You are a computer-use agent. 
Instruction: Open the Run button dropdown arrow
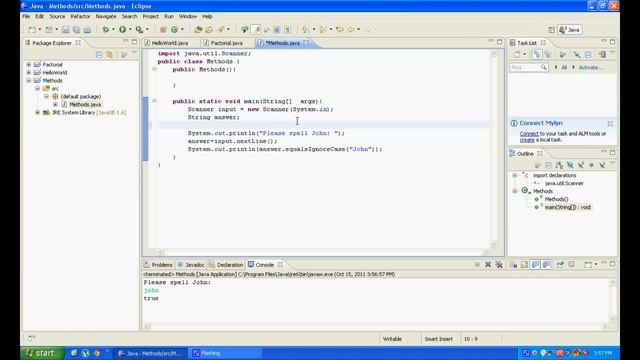tap(131, 29)
